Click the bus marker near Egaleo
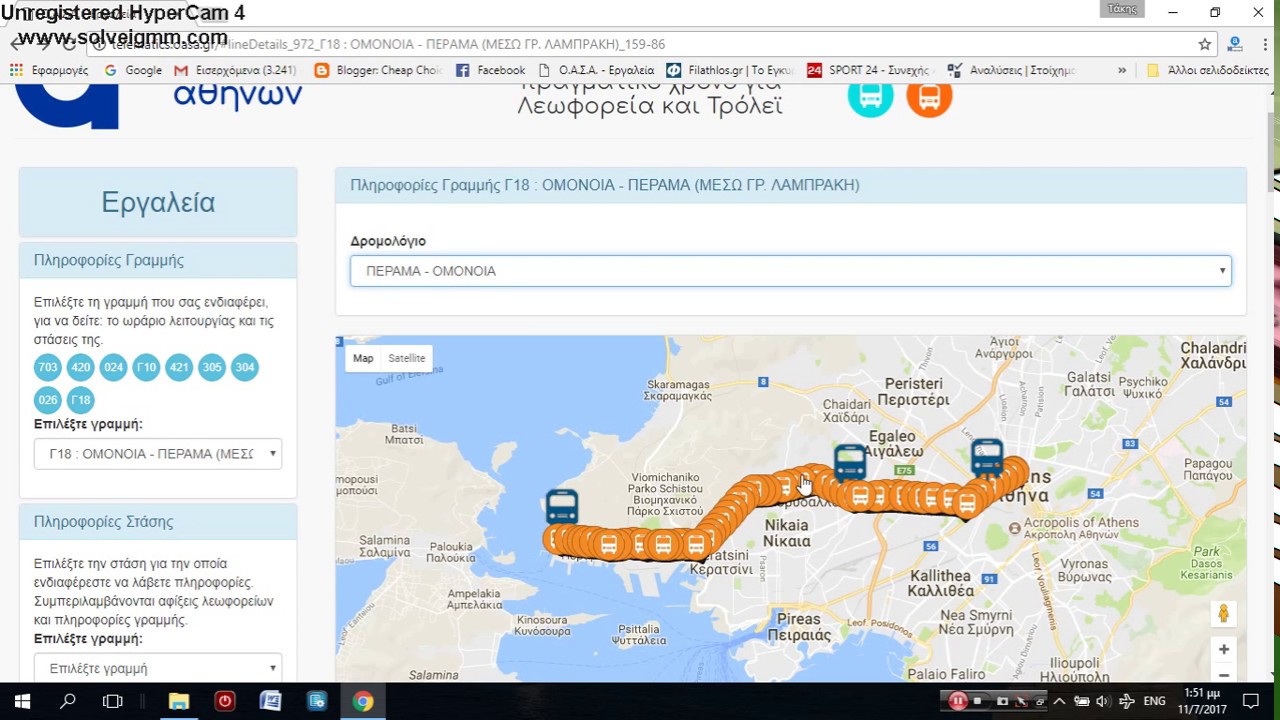 pos(850,461)
